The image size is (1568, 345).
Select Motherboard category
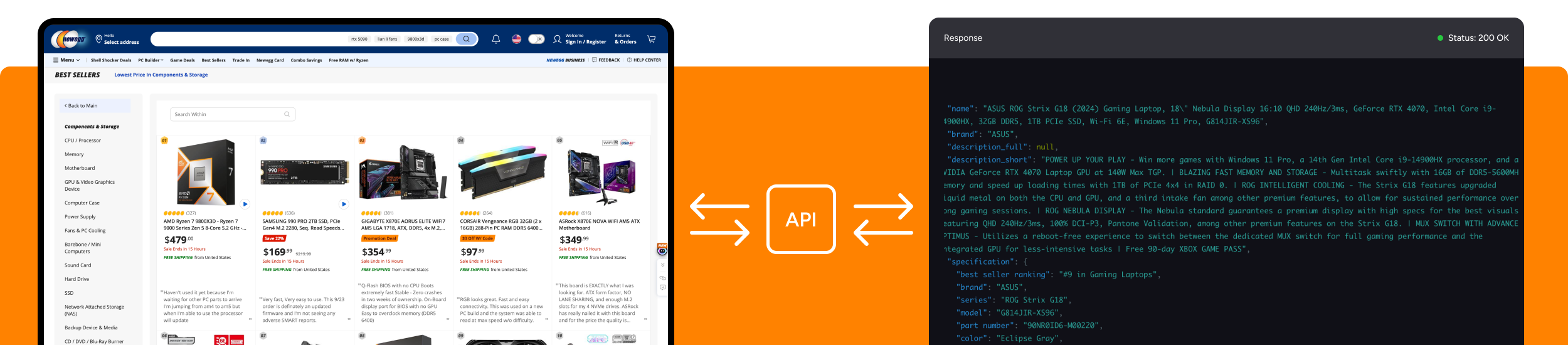click(x=80, y=168)
